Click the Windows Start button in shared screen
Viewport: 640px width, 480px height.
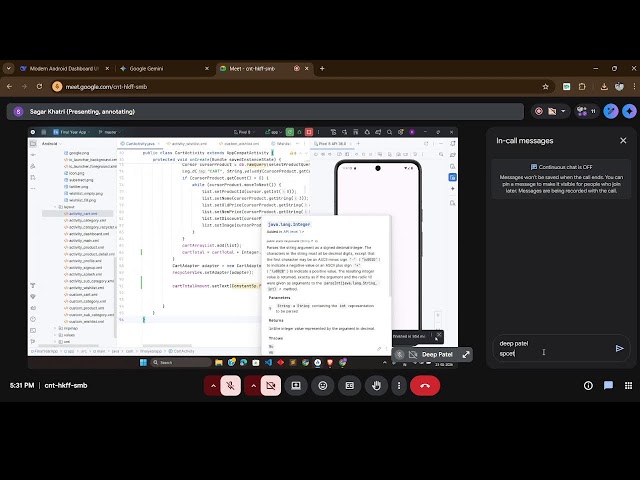point(143,362)
